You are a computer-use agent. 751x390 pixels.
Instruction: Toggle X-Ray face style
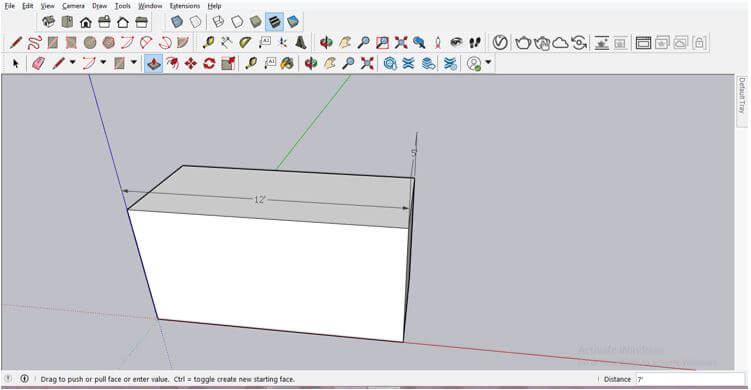[x=177, y=22]
